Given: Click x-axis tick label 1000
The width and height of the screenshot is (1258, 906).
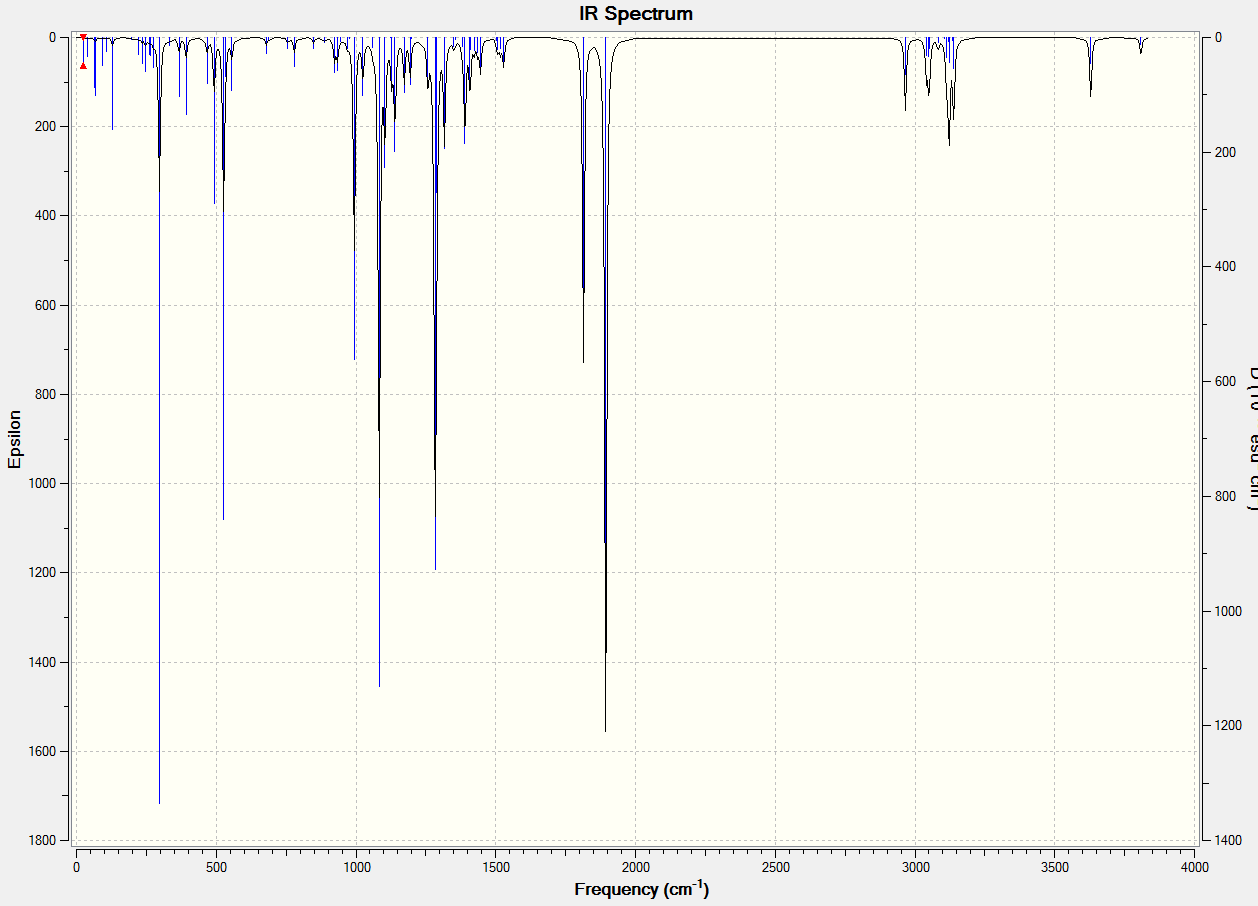Looking at the screenshot, I should [356, 866].
